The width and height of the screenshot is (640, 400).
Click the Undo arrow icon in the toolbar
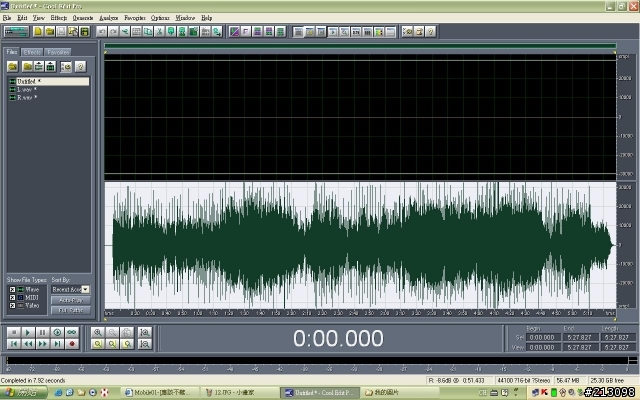102,31
